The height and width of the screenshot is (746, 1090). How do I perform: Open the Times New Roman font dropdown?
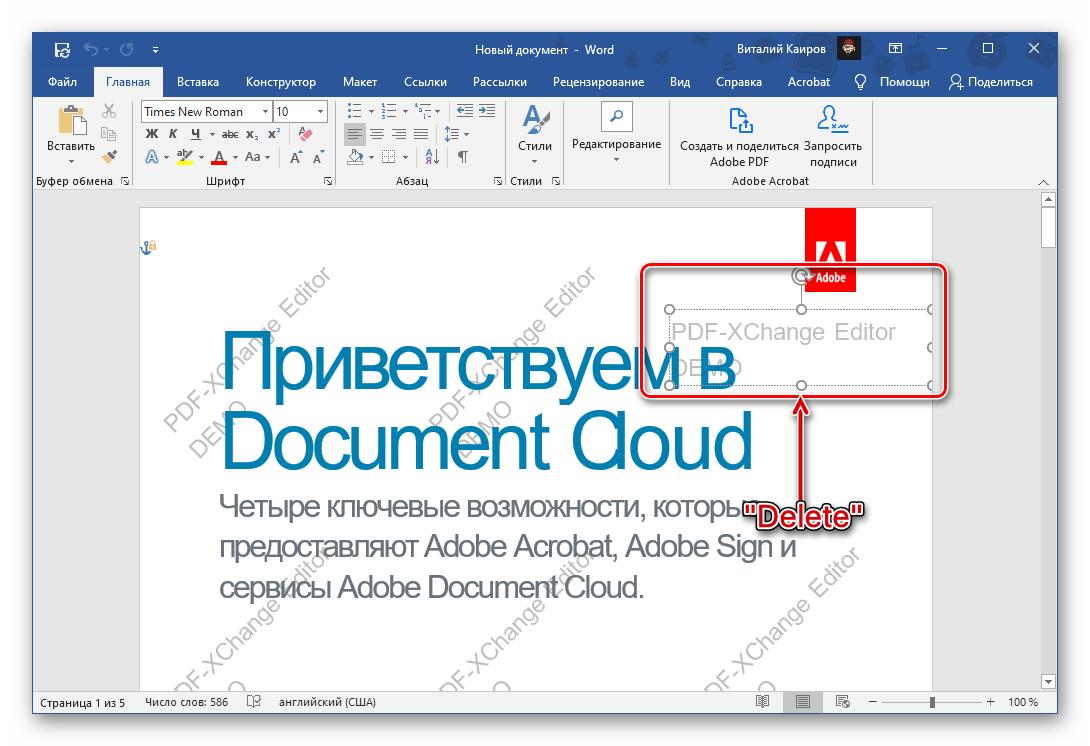pyautogui.click(x=266, y=111)
